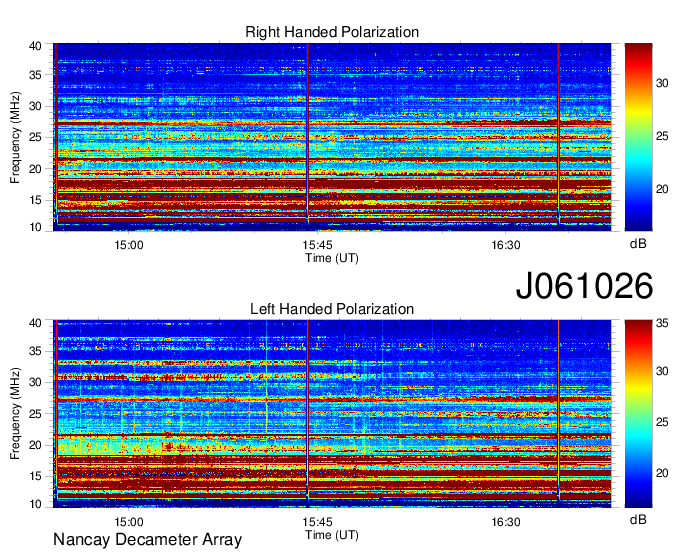680x552 pixels.
Task: Click the 40 frequency tick on the left-handed plot
Action: tap(35, 323)
